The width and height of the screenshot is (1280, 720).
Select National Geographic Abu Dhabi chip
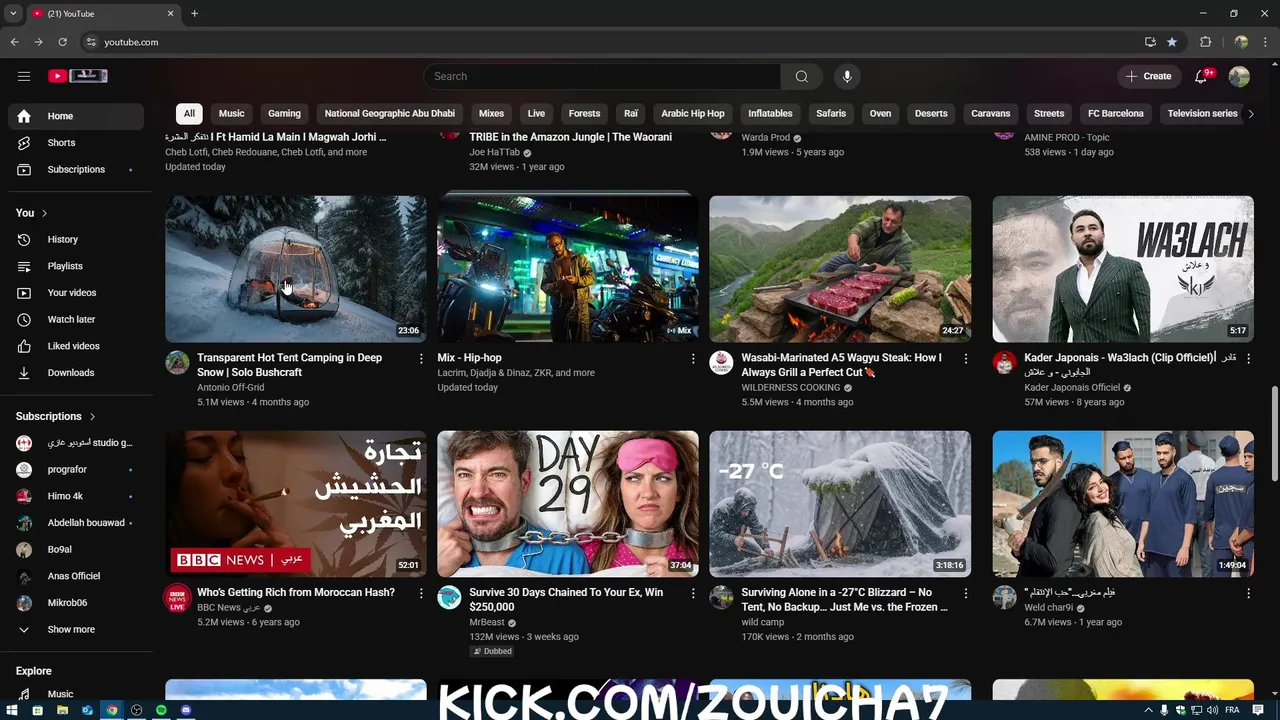[390, 114]
